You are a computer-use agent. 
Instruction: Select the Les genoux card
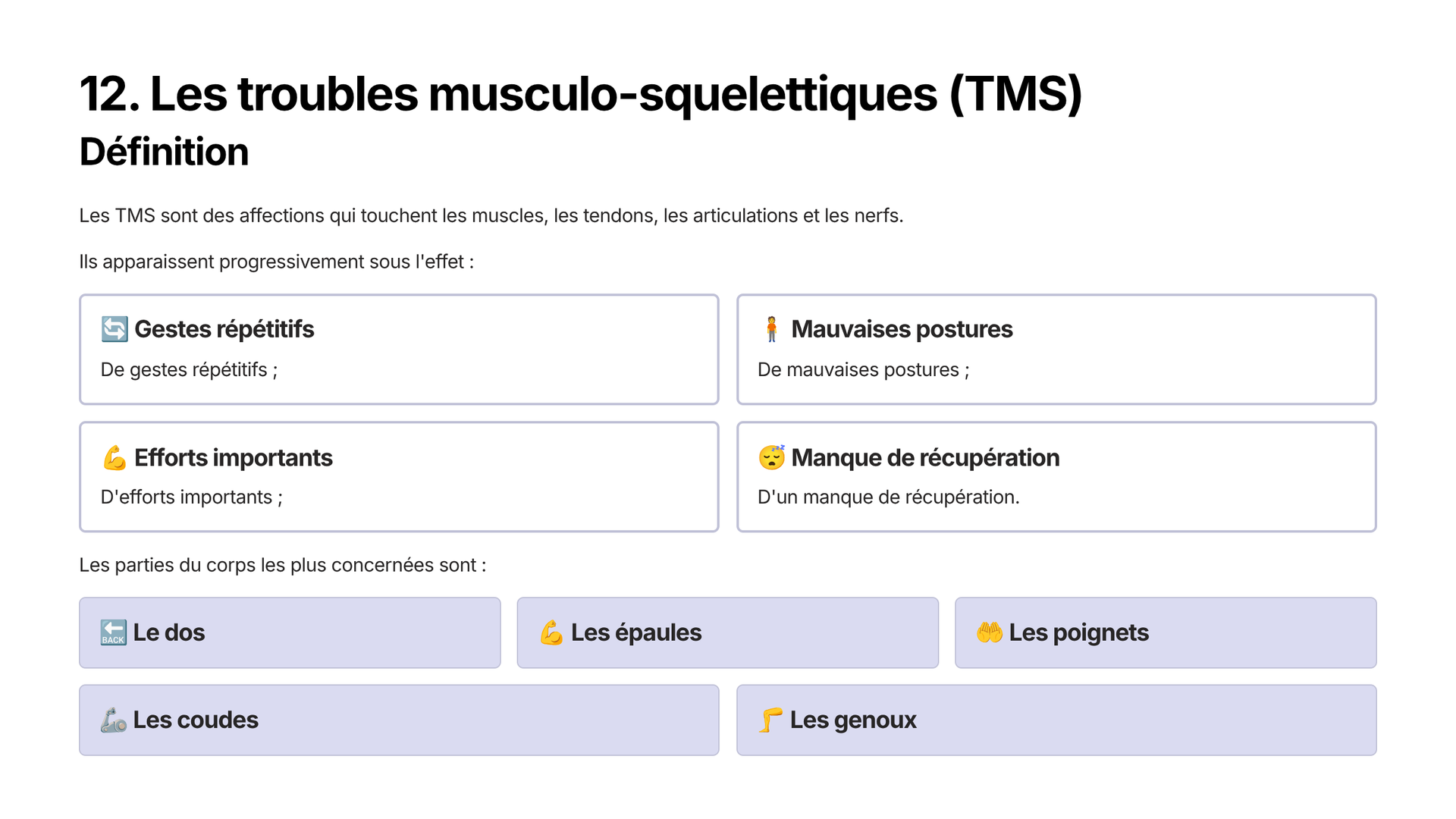(x=1056, y=720)
